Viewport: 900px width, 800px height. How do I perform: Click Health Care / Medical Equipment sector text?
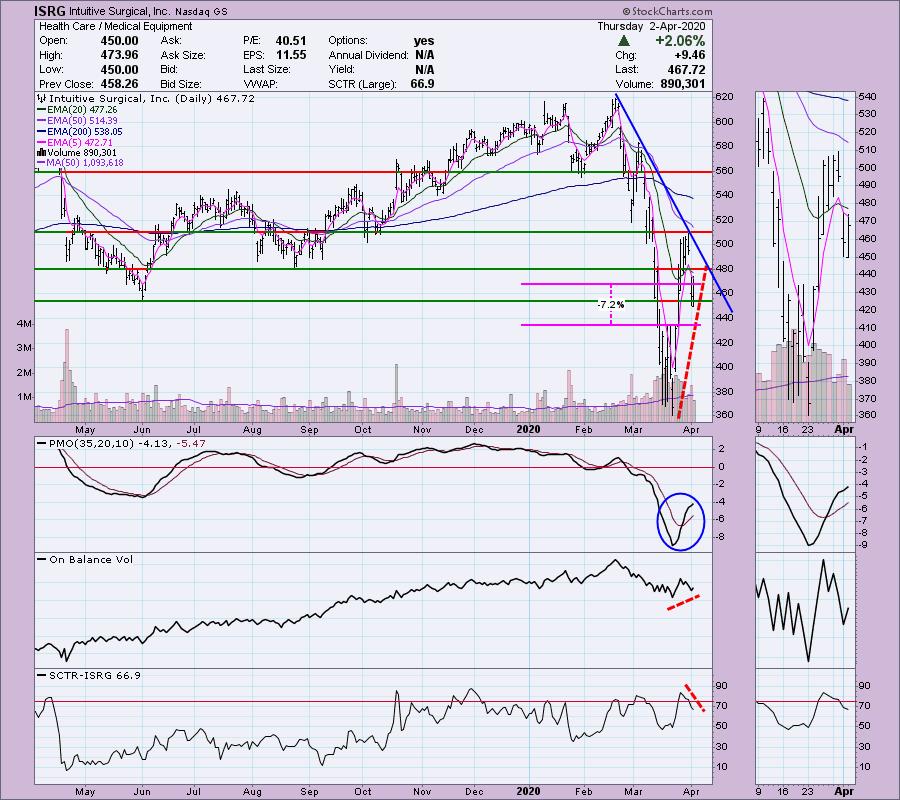(x=115, y=26)
